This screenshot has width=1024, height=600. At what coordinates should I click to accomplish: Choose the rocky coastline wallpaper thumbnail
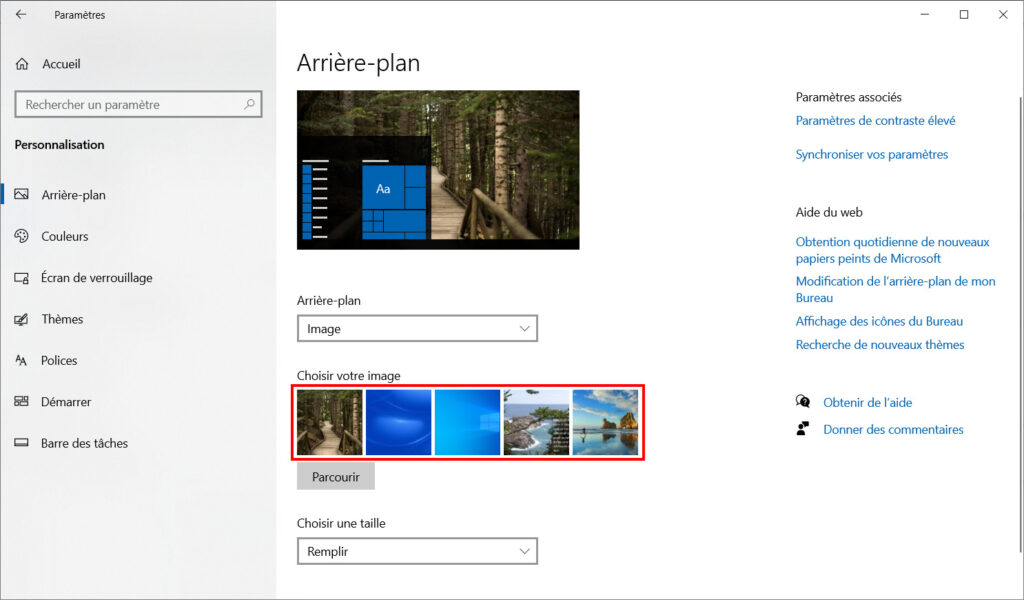[x=536, y=422]
